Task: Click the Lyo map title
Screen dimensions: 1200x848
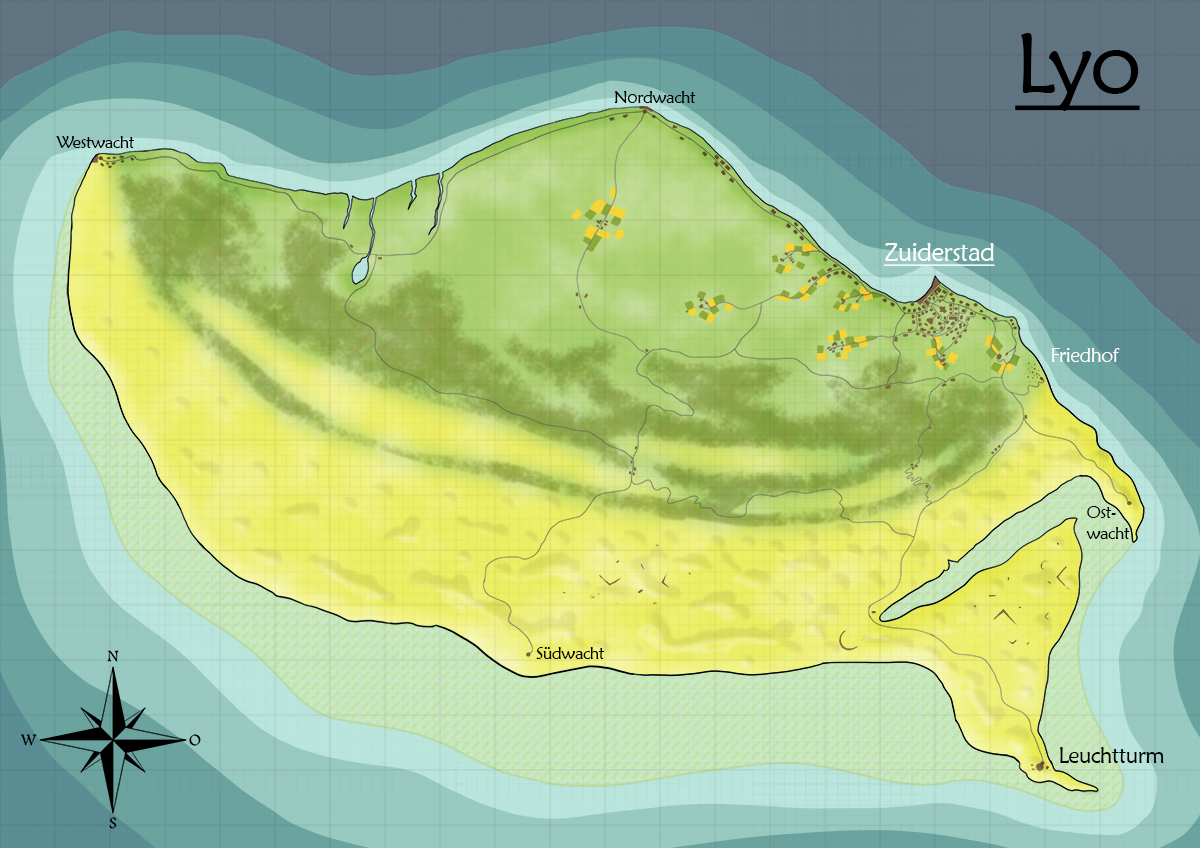Action: [x=1077, y=71]
